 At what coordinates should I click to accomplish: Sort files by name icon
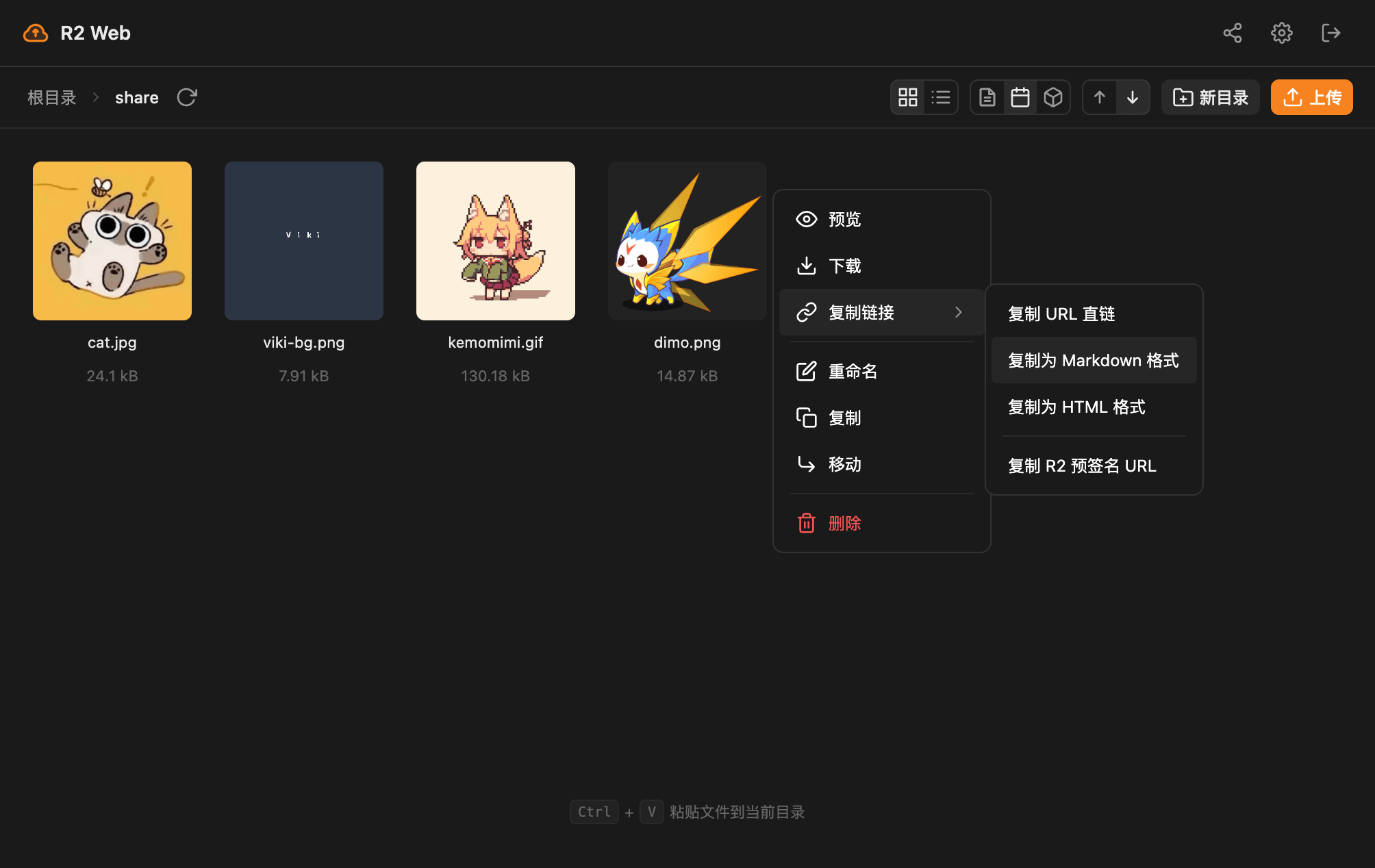coord(987,97)
